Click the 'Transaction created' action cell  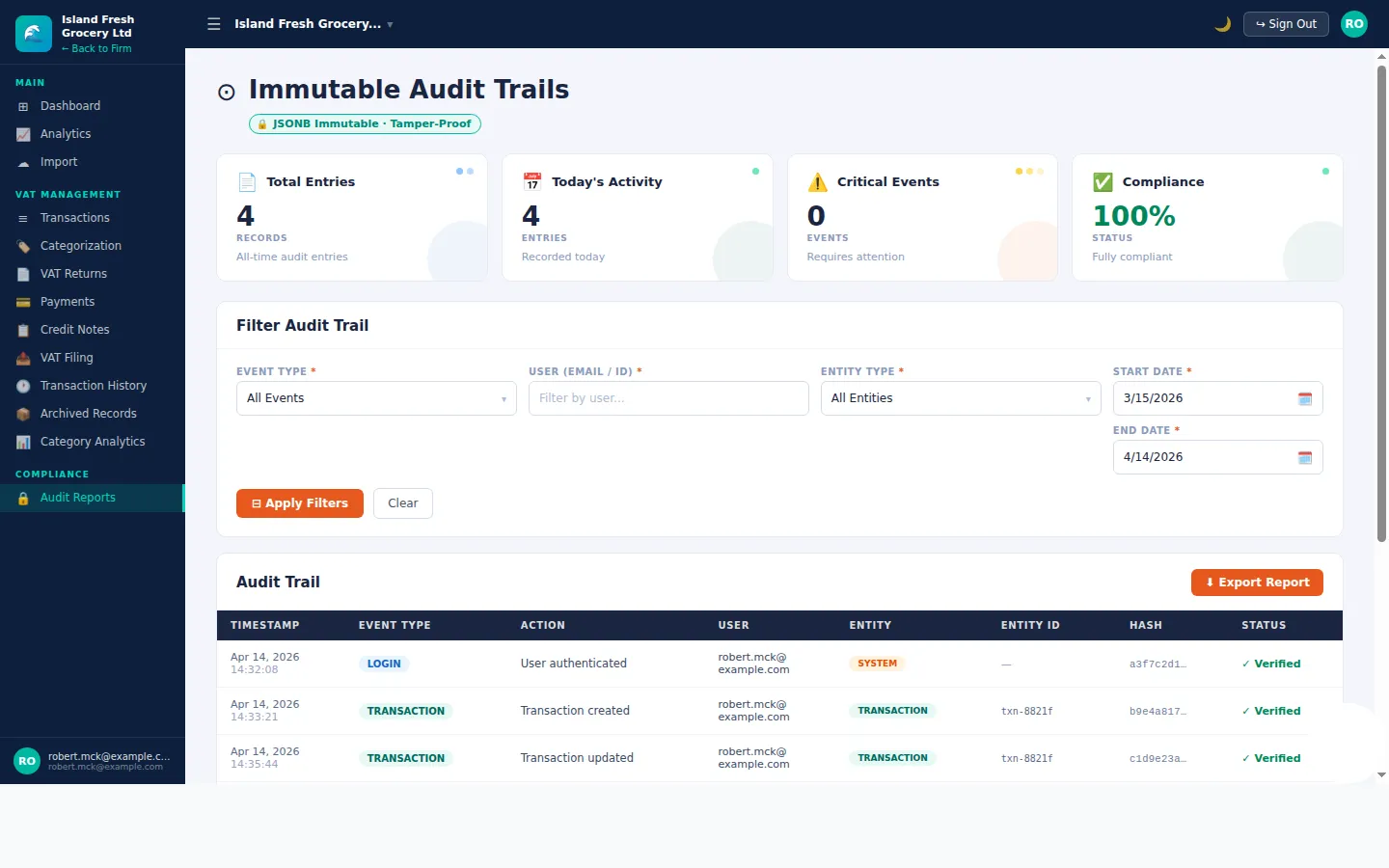tap(575, 711)
